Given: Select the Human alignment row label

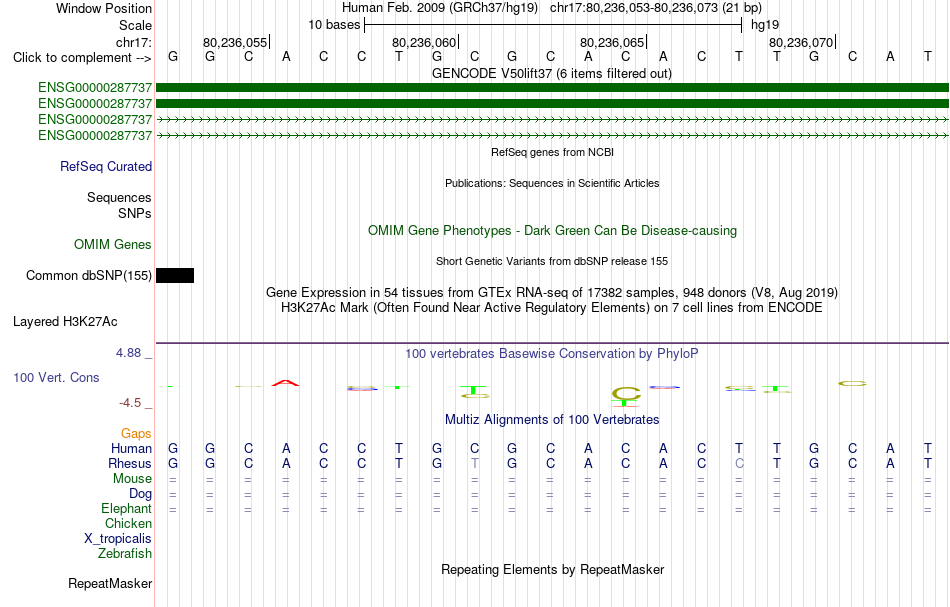Looking at the screenshot, I should [x=131, y=449].
